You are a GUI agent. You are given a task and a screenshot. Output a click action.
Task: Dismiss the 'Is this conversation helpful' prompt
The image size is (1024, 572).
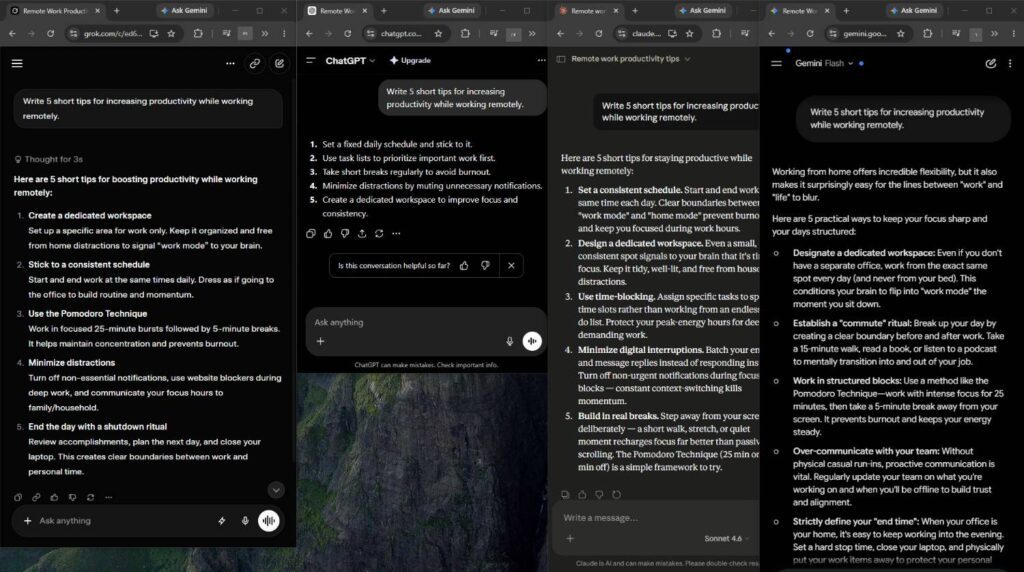(511, 266)
